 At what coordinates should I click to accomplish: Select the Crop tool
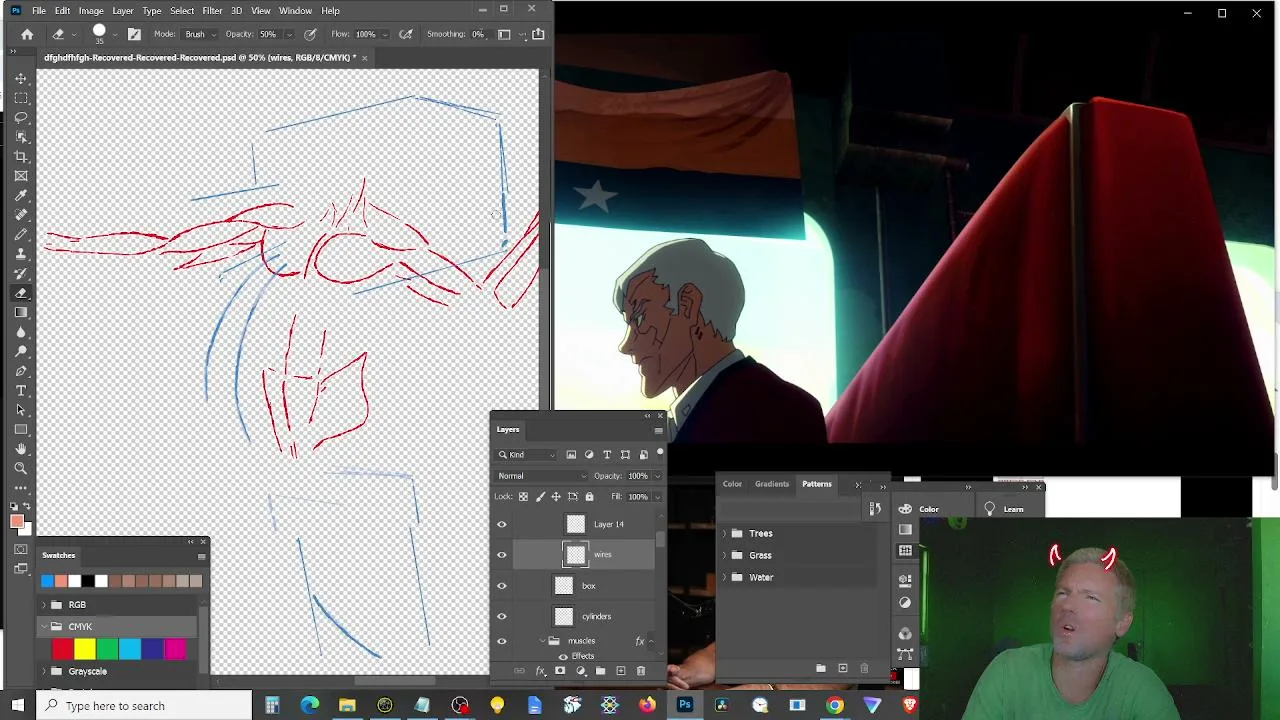[21, 156]
